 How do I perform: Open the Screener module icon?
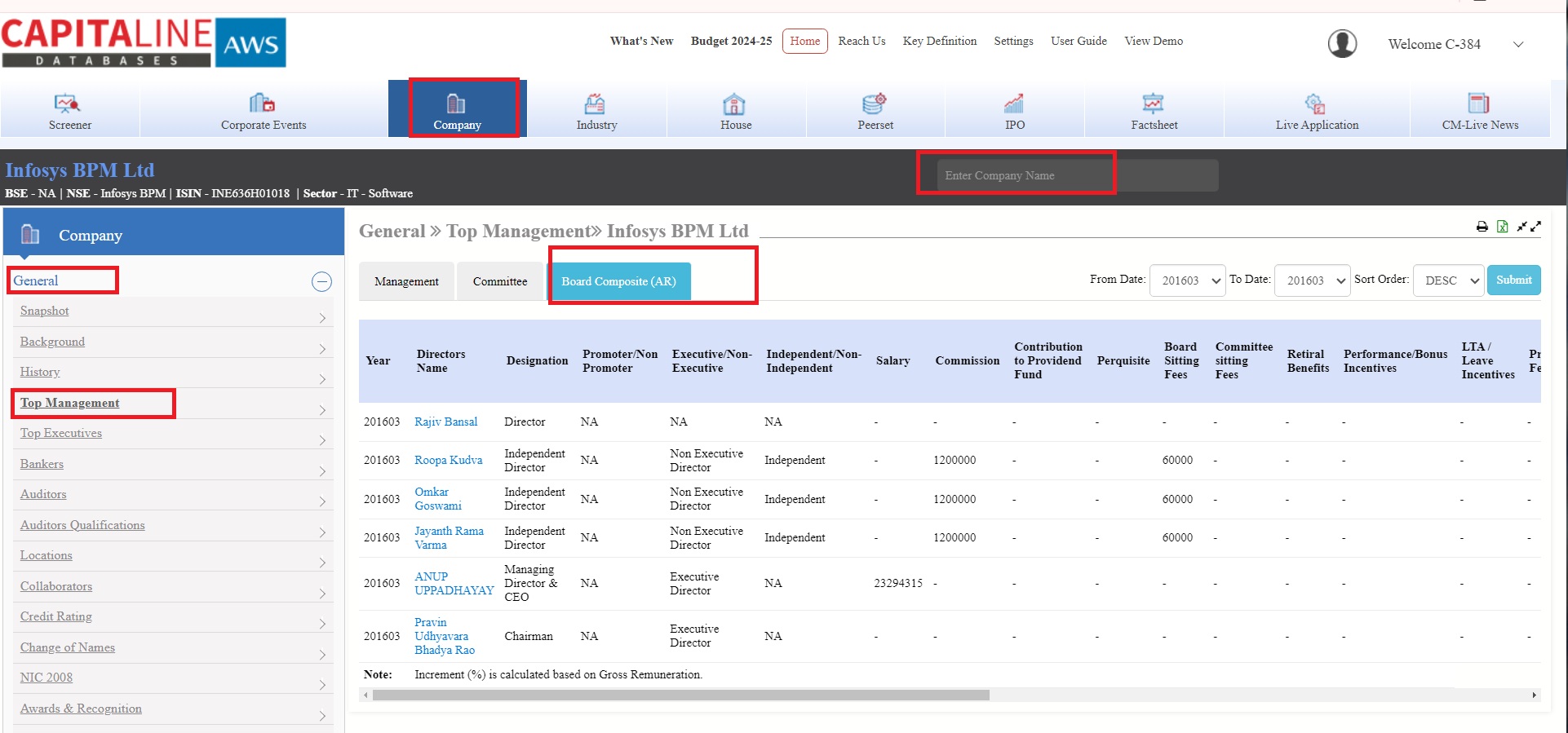click(x=68, y=104)
